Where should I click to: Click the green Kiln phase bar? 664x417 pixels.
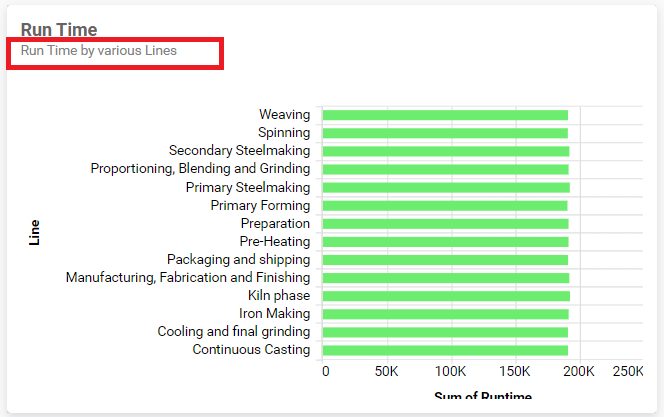click(446, 296)
